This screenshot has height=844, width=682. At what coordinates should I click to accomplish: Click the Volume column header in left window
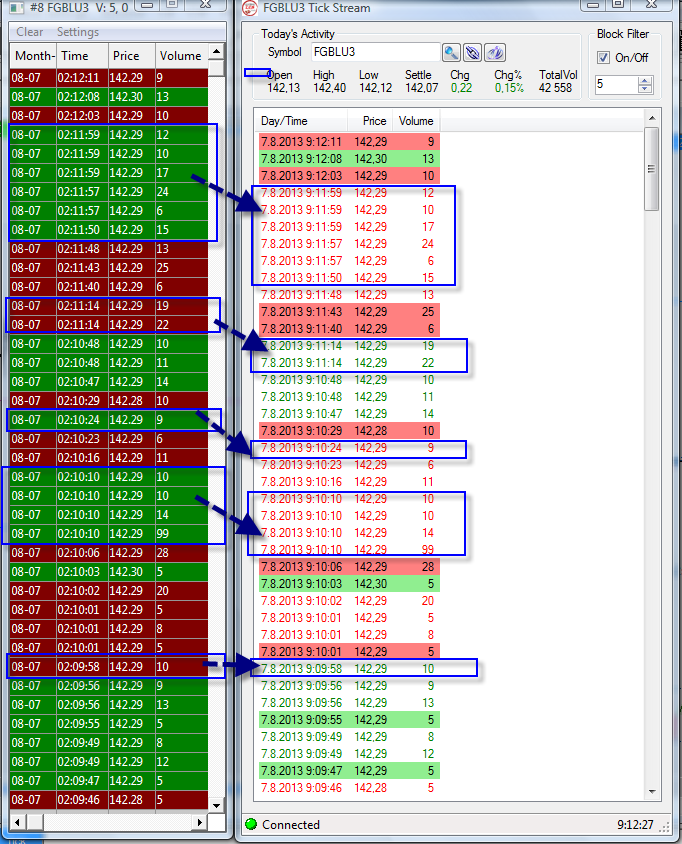(181, 56)
